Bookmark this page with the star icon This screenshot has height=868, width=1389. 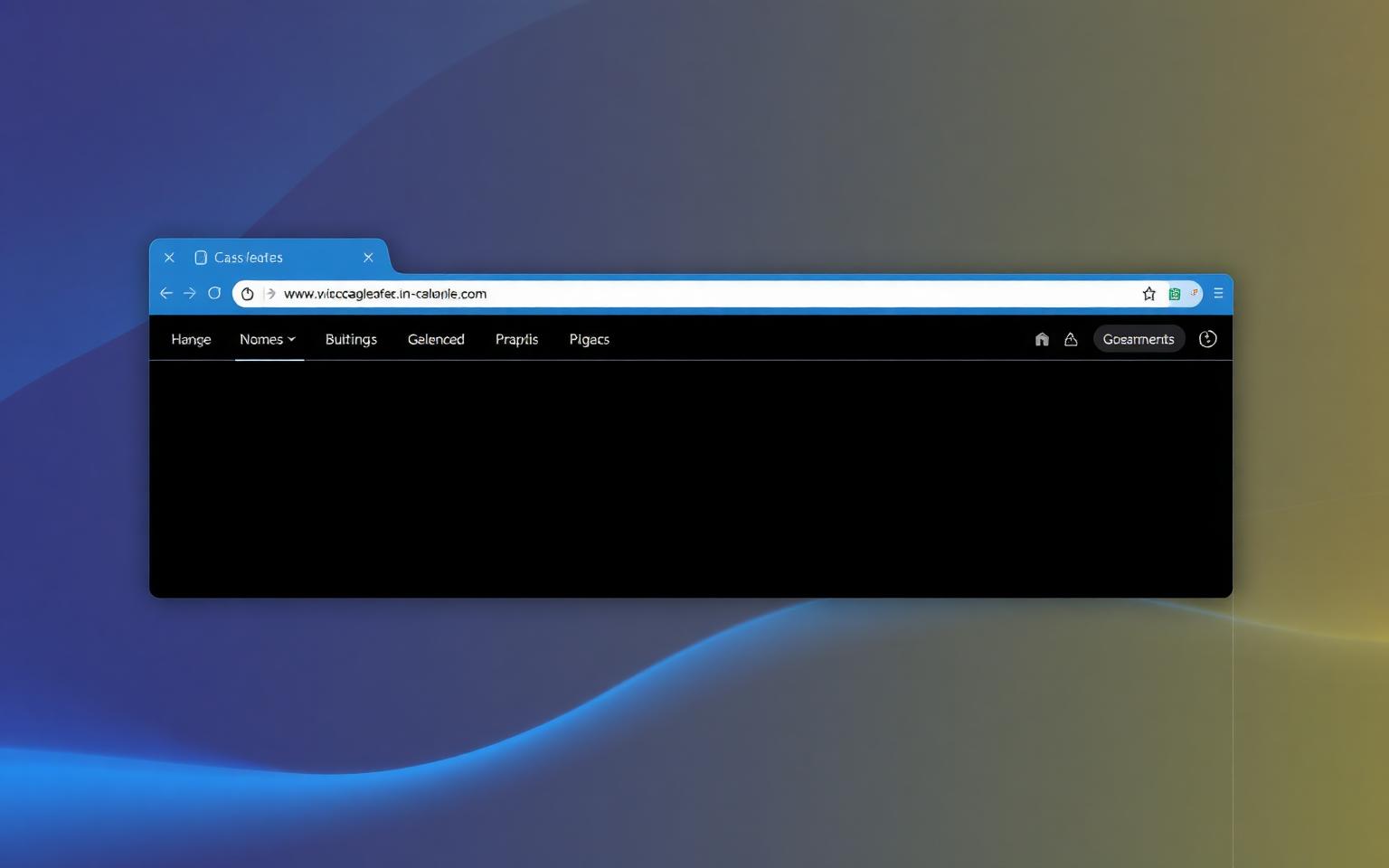pyautogui.click(x=1148, y=294)
